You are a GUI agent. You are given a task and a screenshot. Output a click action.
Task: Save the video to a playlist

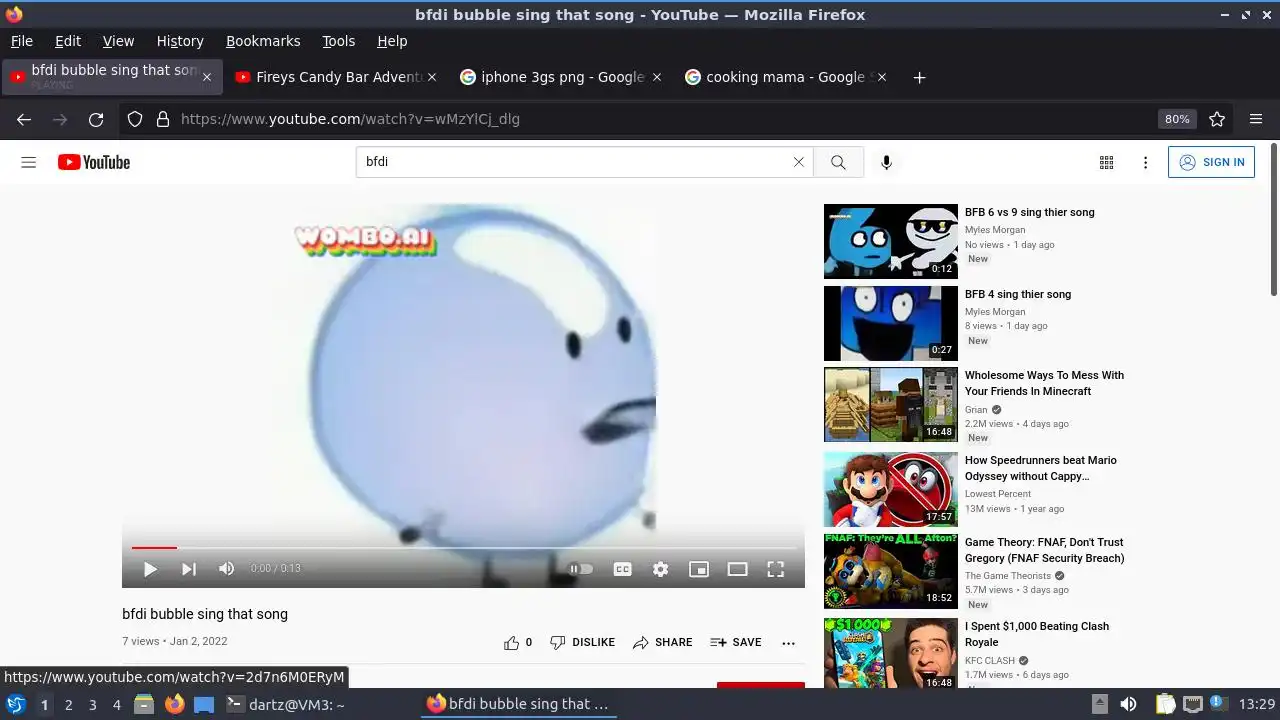click(x=735, y=642)
